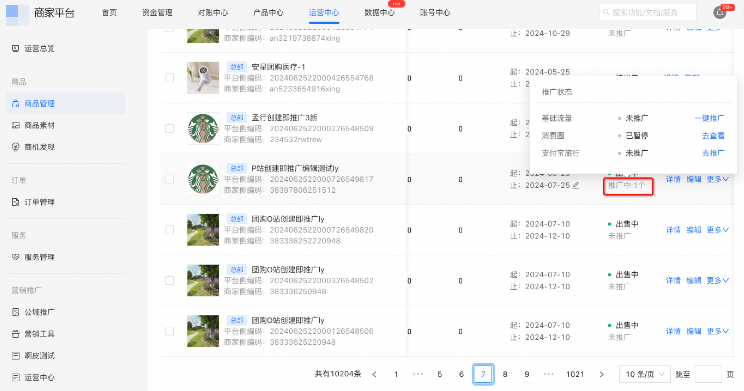Open 资金管理 in top navigation
Viewport: 744px width, 391px height.
coord(158,13)
